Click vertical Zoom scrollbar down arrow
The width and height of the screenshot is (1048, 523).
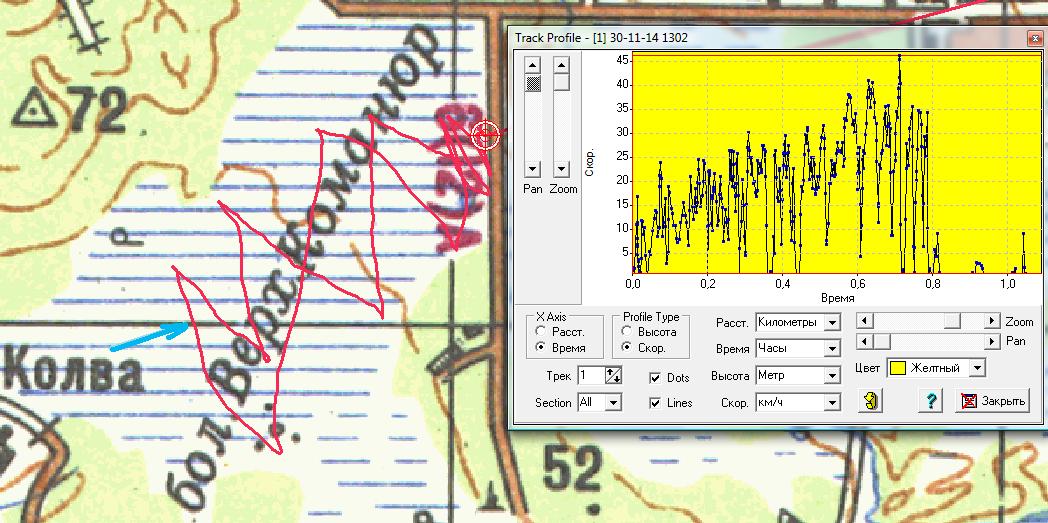[562, 169]
